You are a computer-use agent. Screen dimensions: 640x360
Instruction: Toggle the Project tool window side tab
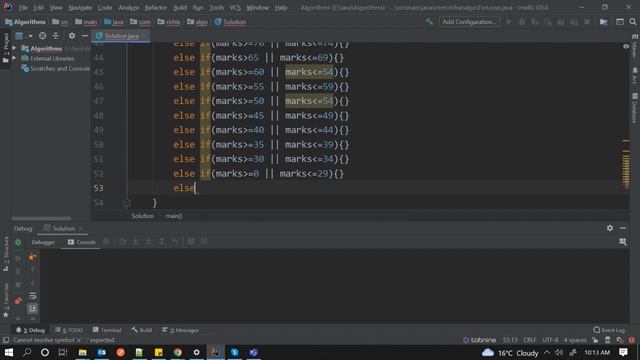pos(6,48)
